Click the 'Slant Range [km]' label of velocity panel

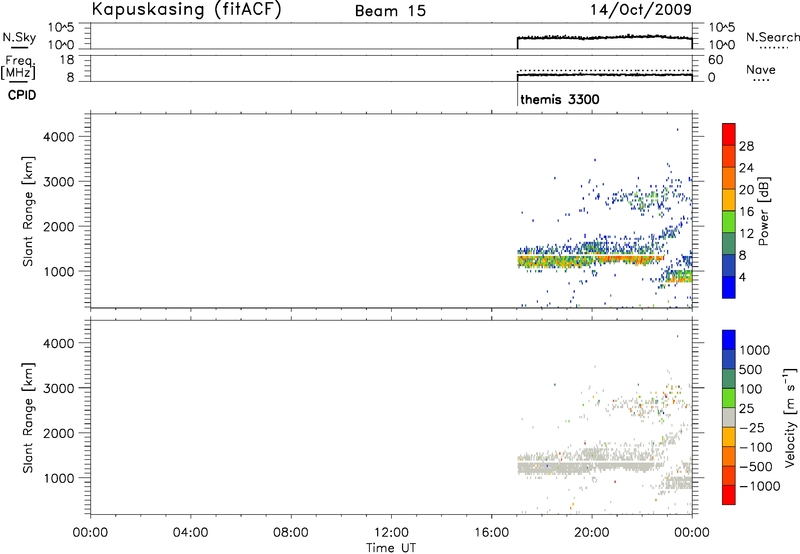[28, 418]
